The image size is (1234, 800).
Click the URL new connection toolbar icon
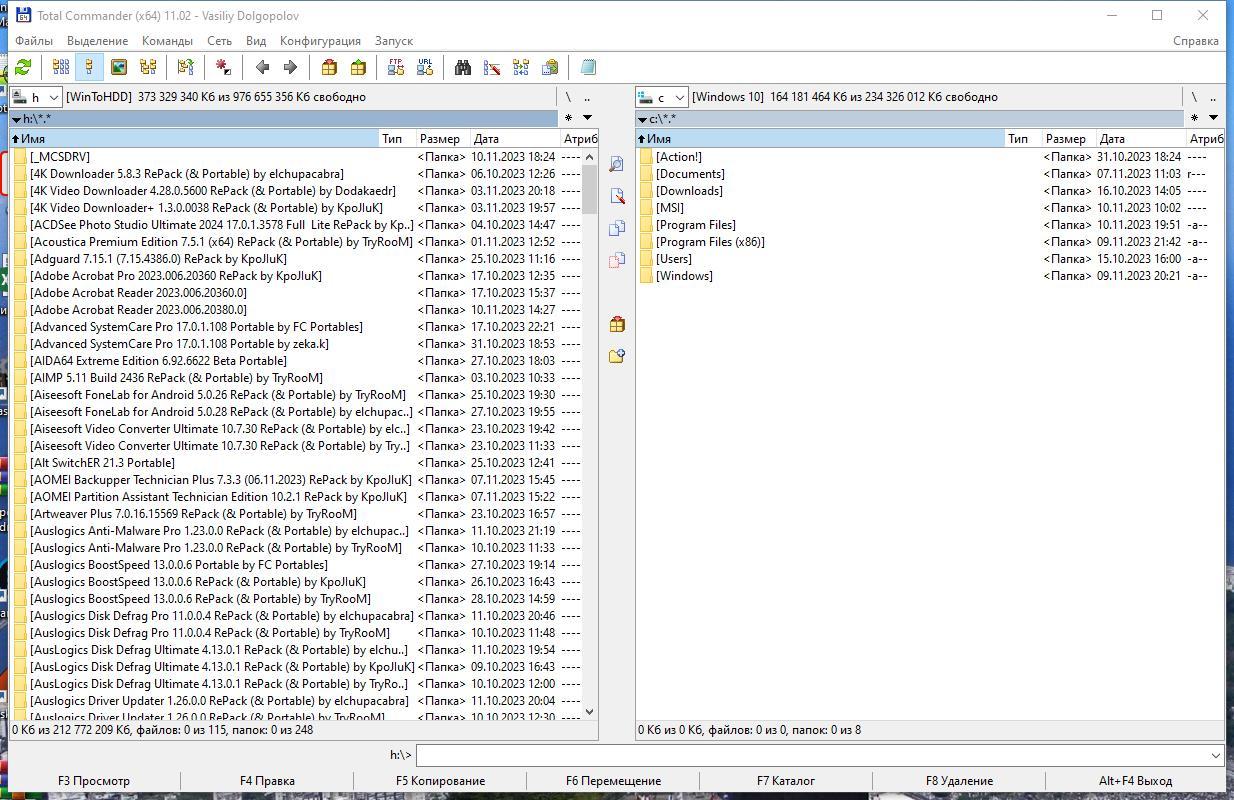click(x=425, y=67)
